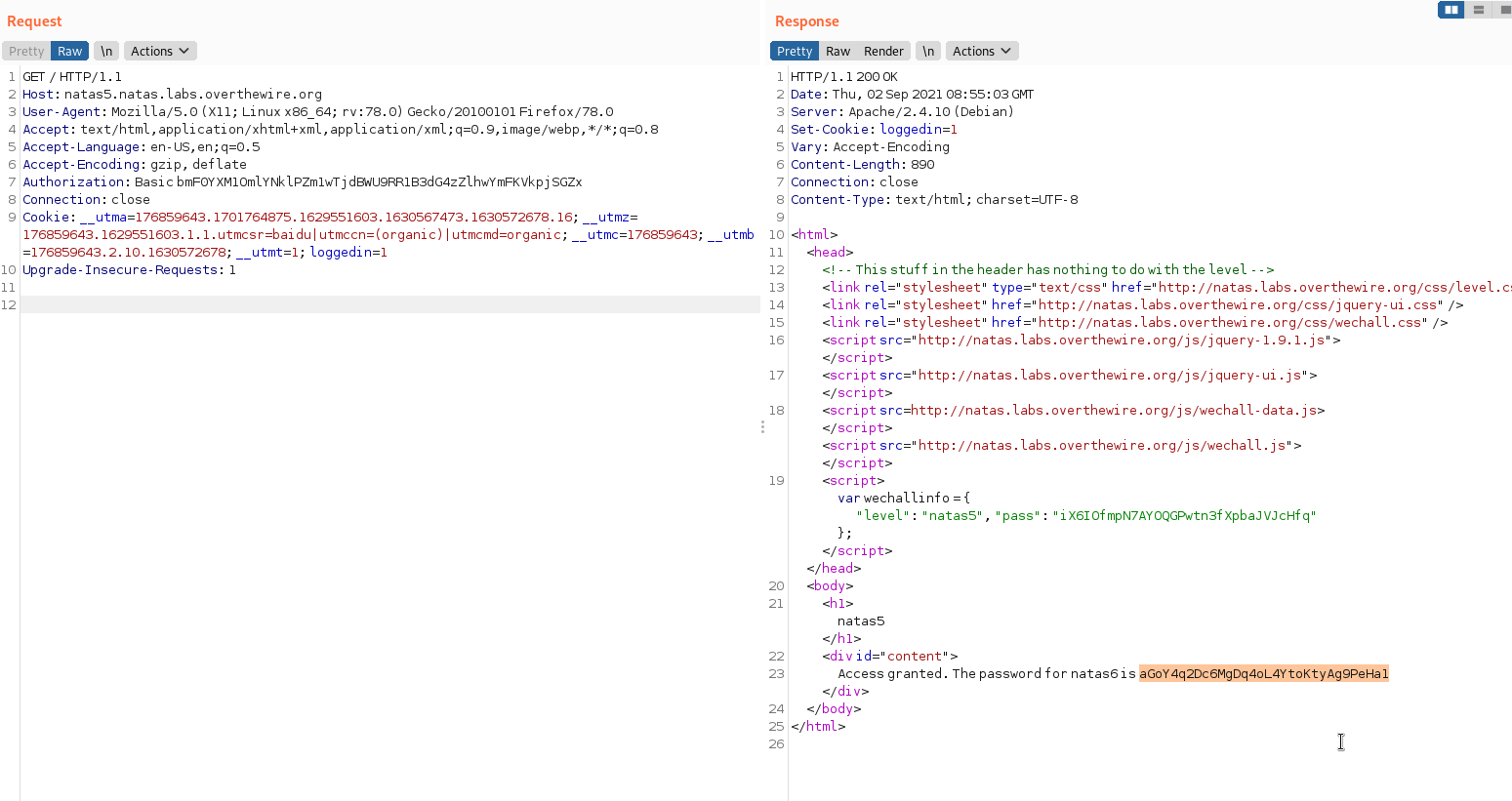Click the Upgrade-Insecure-Requests header line

point(129,270)
